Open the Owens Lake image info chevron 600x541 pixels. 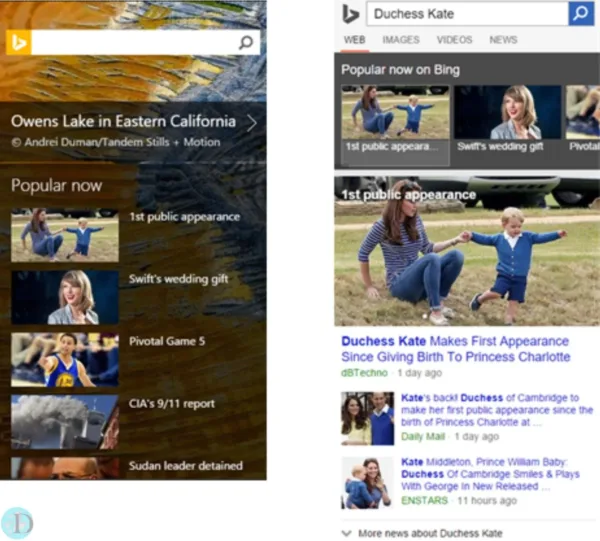pyautogui.click(x=252, y=123)
